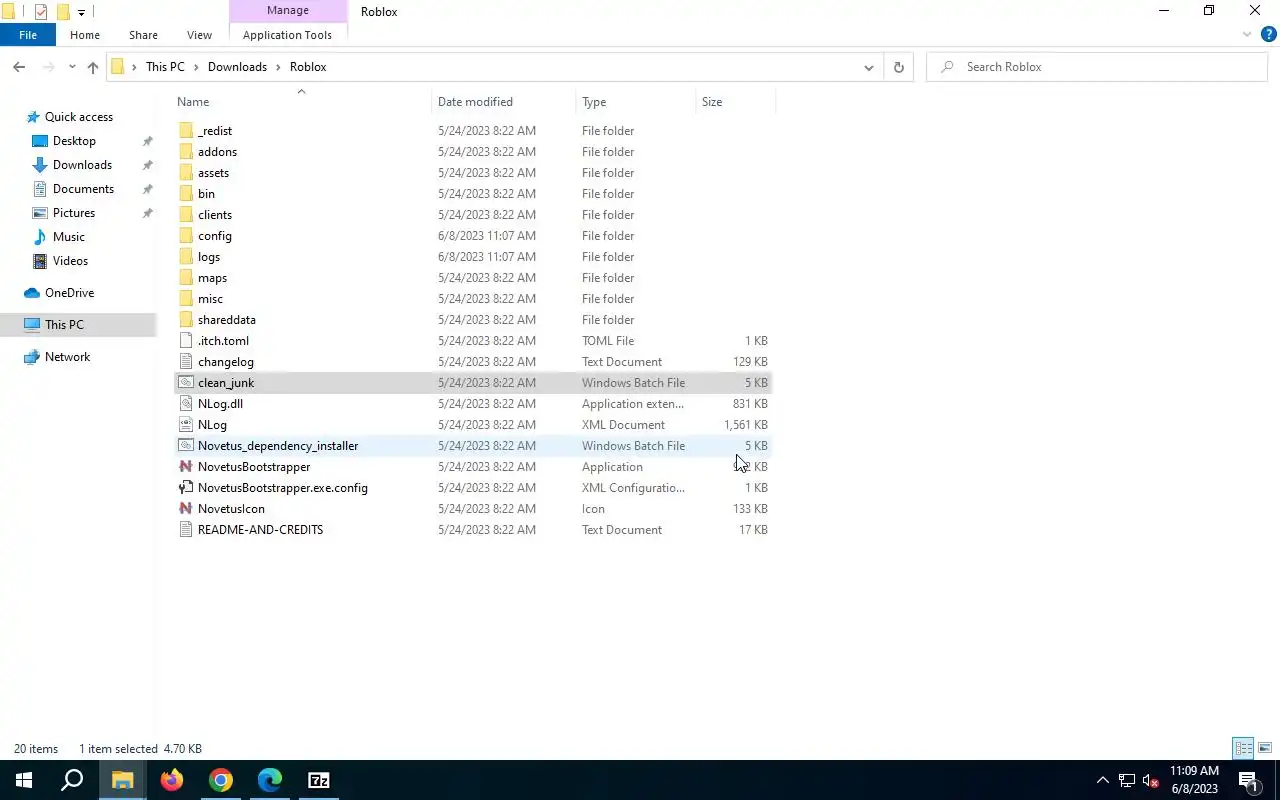Expand the This PC breadcrumb chevron
Image resolution: width=1280 pixels, height=800 pixels.
click(196, 67)
